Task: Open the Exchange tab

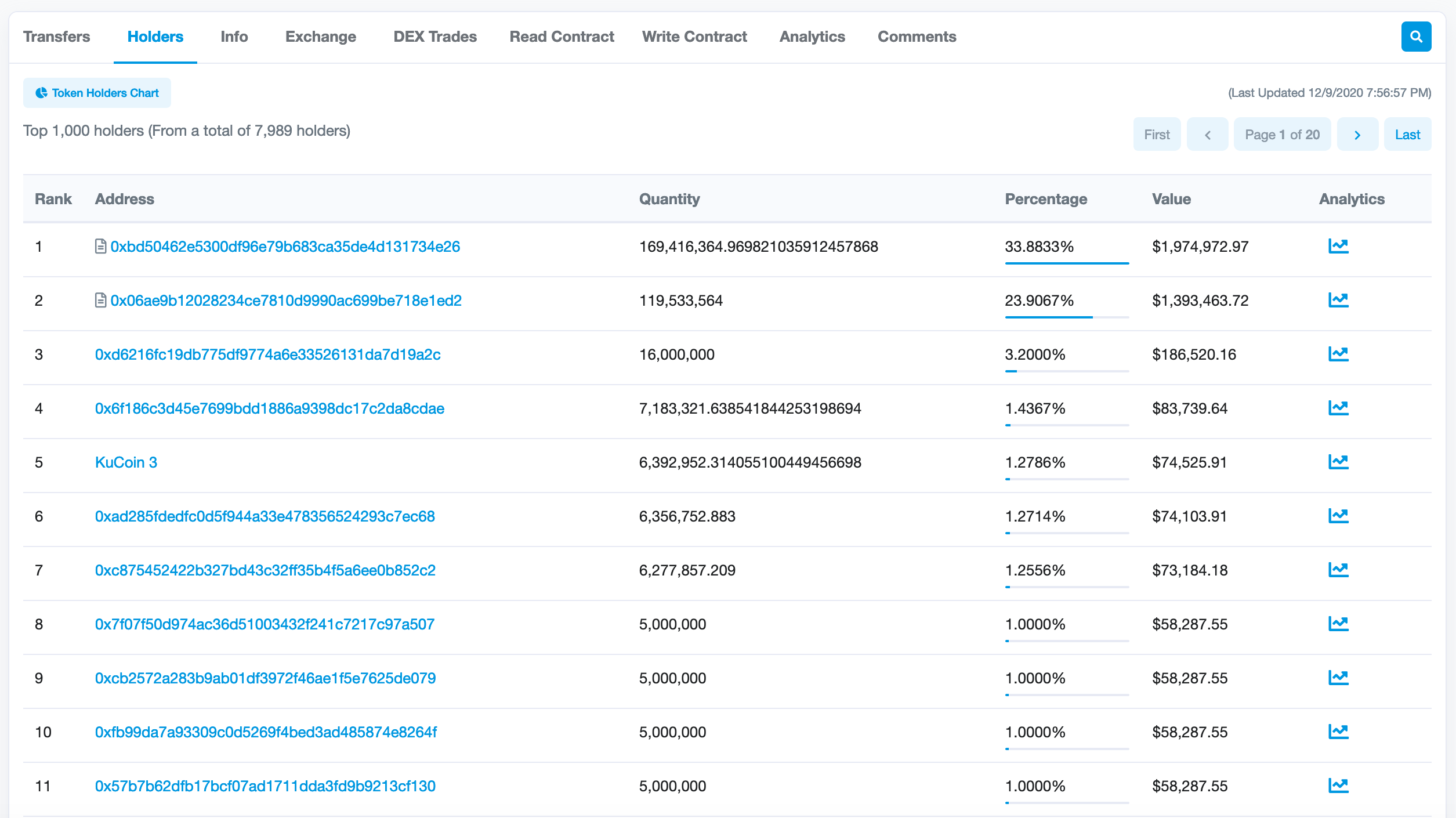Action: point(321,37)
